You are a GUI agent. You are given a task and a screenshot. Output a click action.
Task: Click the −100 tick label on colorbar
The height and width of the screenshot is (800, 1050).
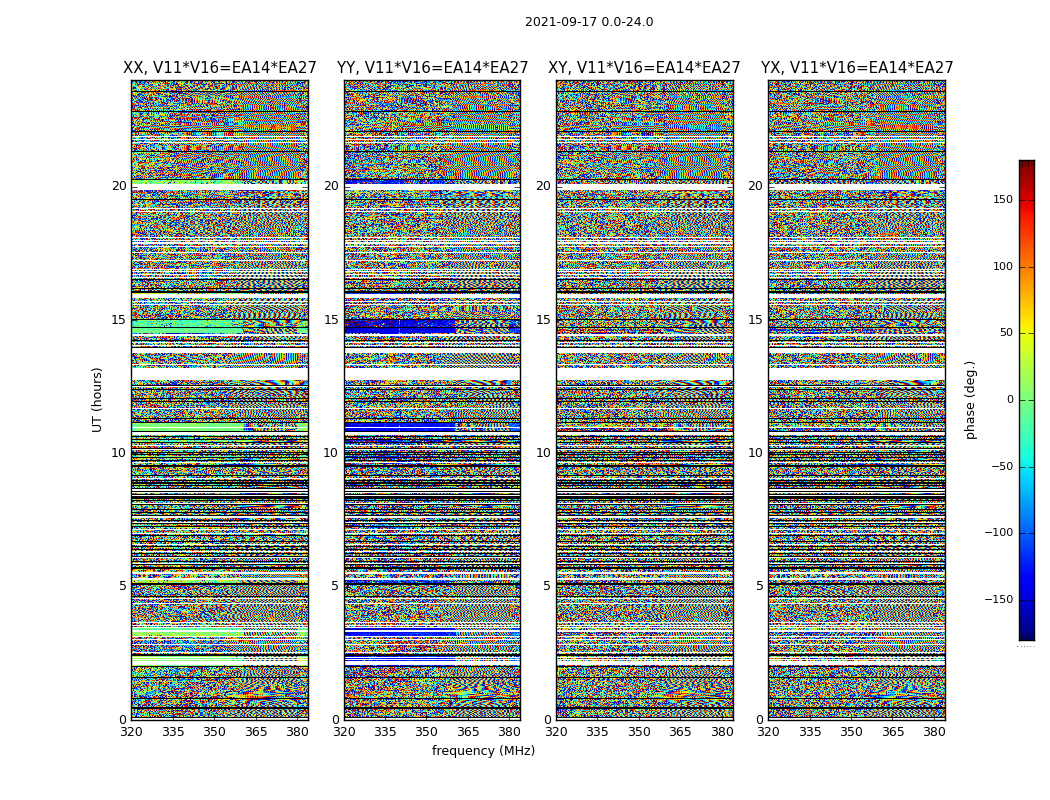[x=999, y=533]
